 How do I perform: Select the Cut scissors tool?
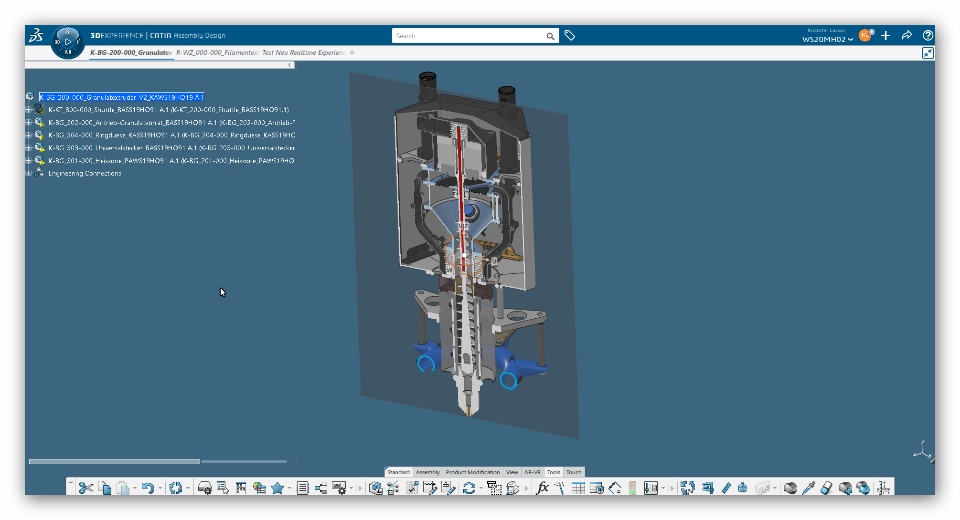tap(86, 488)
